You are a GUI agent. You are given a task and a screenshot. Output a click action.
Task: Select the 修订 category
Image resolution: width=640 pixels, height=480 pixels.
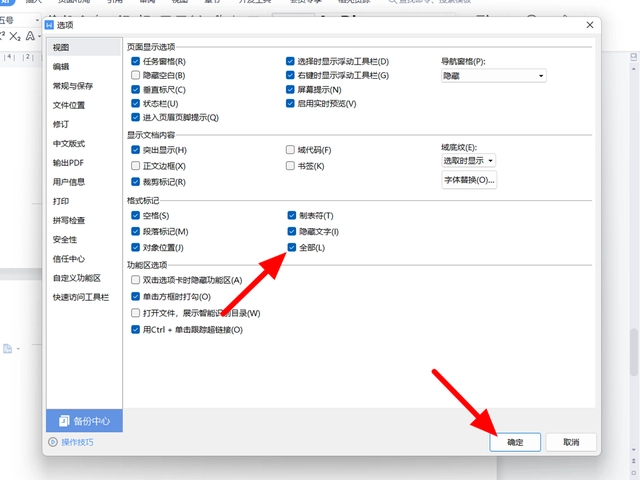(84, 124)
